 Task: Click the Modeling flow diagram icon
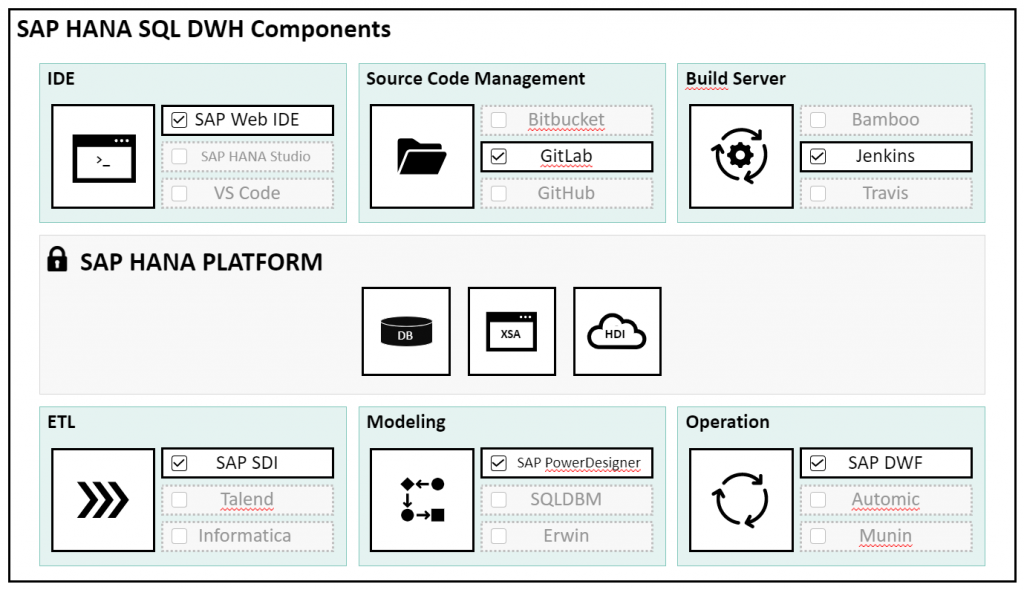423,500
